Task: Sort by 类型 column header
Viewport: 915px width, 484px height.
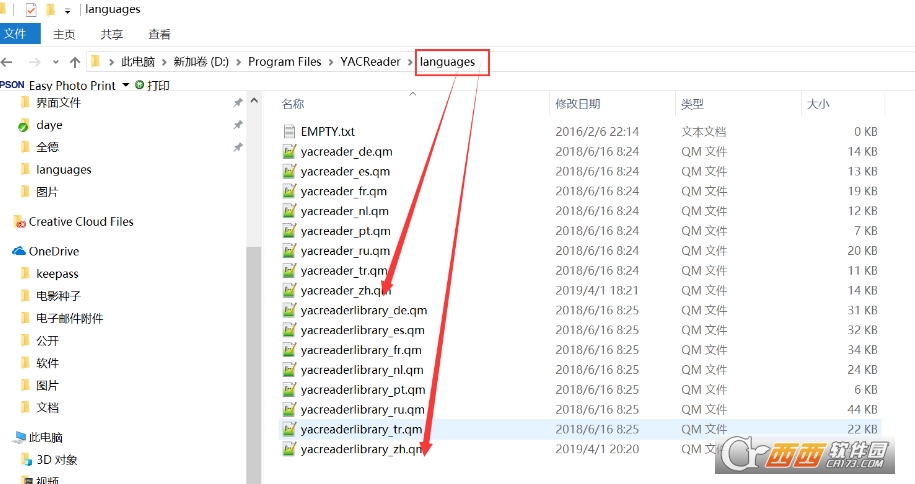Action: (692, 104)
